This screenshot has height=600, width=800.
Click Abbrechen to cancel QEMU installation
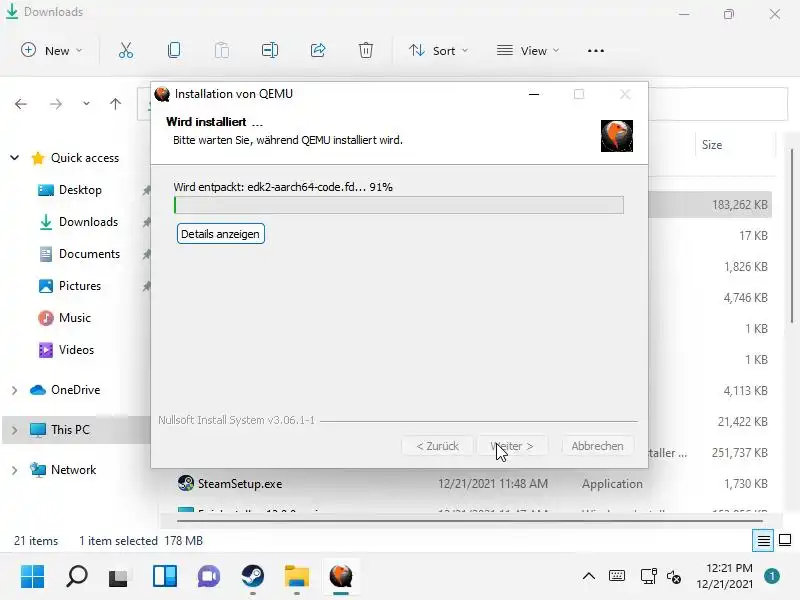pyautogui.click(x=597, y=446)
